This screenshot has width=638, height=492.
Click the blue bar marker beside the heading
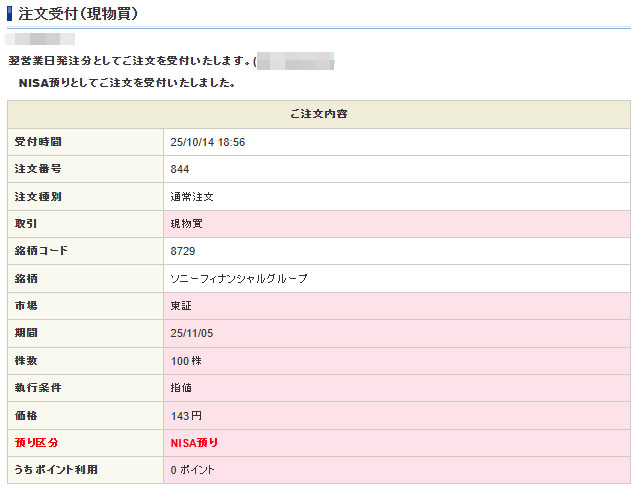coord(10,14)
